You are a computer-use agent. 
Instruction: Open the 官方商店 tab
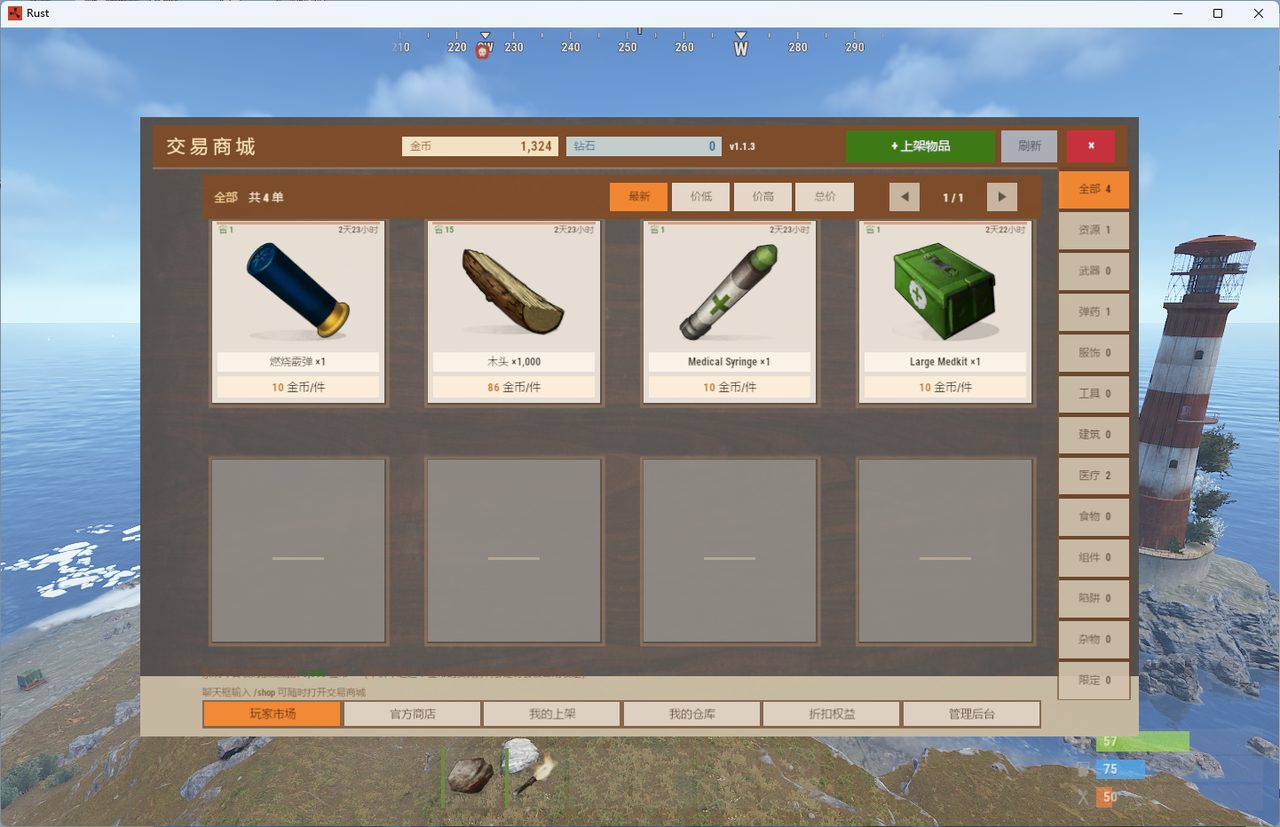(x=412, y=714)
